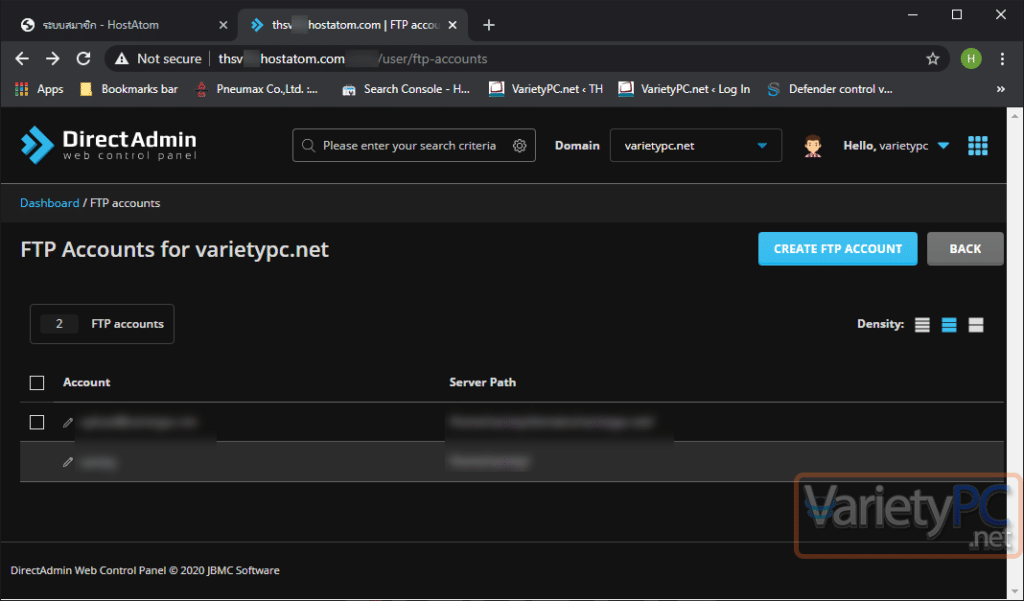The width and height of the screenshot is (1024, 601).
Task: Open search settings gear icon
Action: (x=519, y=146)
